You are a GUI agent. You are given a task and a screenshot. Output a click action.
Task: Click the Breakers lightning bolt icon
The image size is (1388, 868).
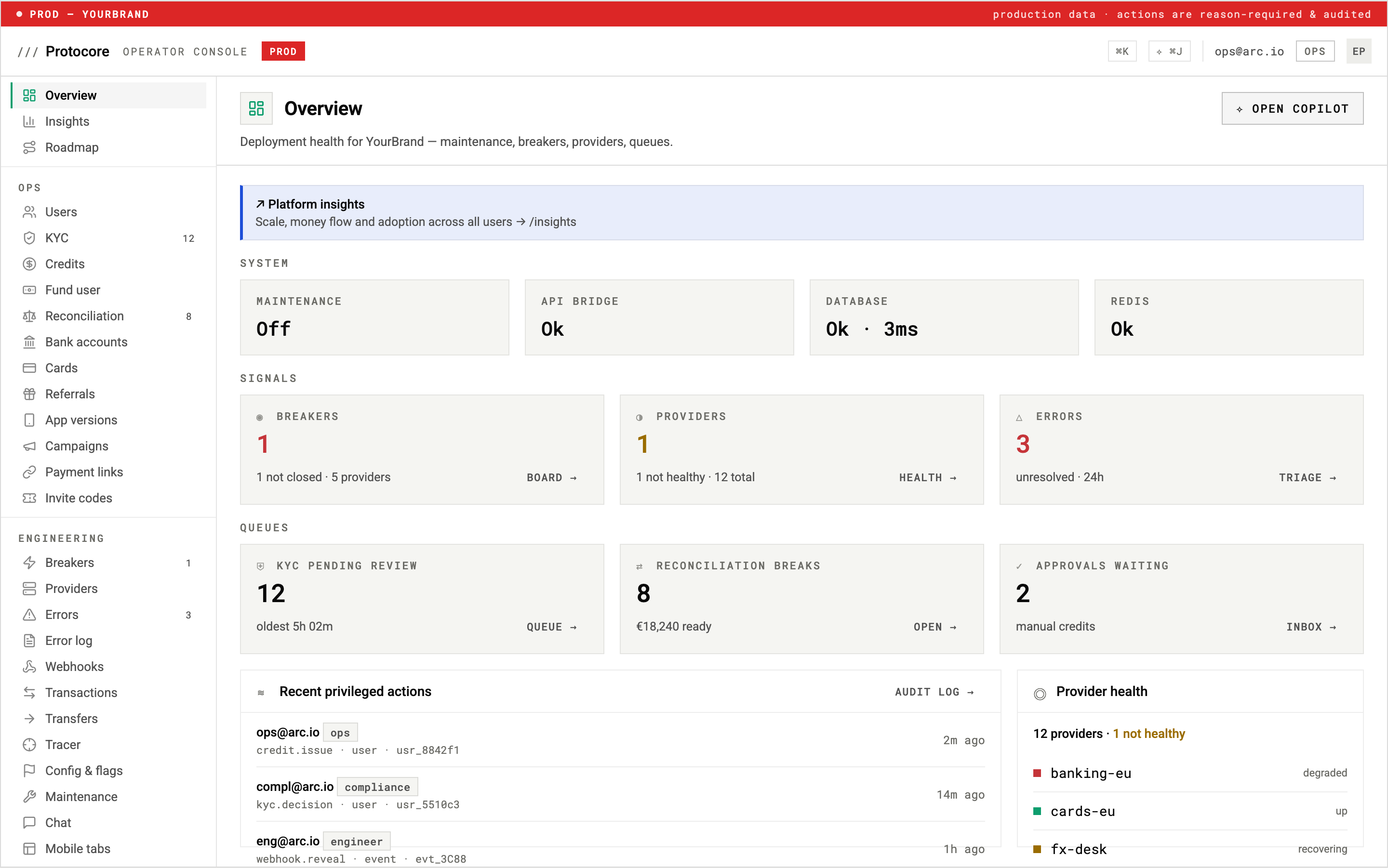click(29, 563)
